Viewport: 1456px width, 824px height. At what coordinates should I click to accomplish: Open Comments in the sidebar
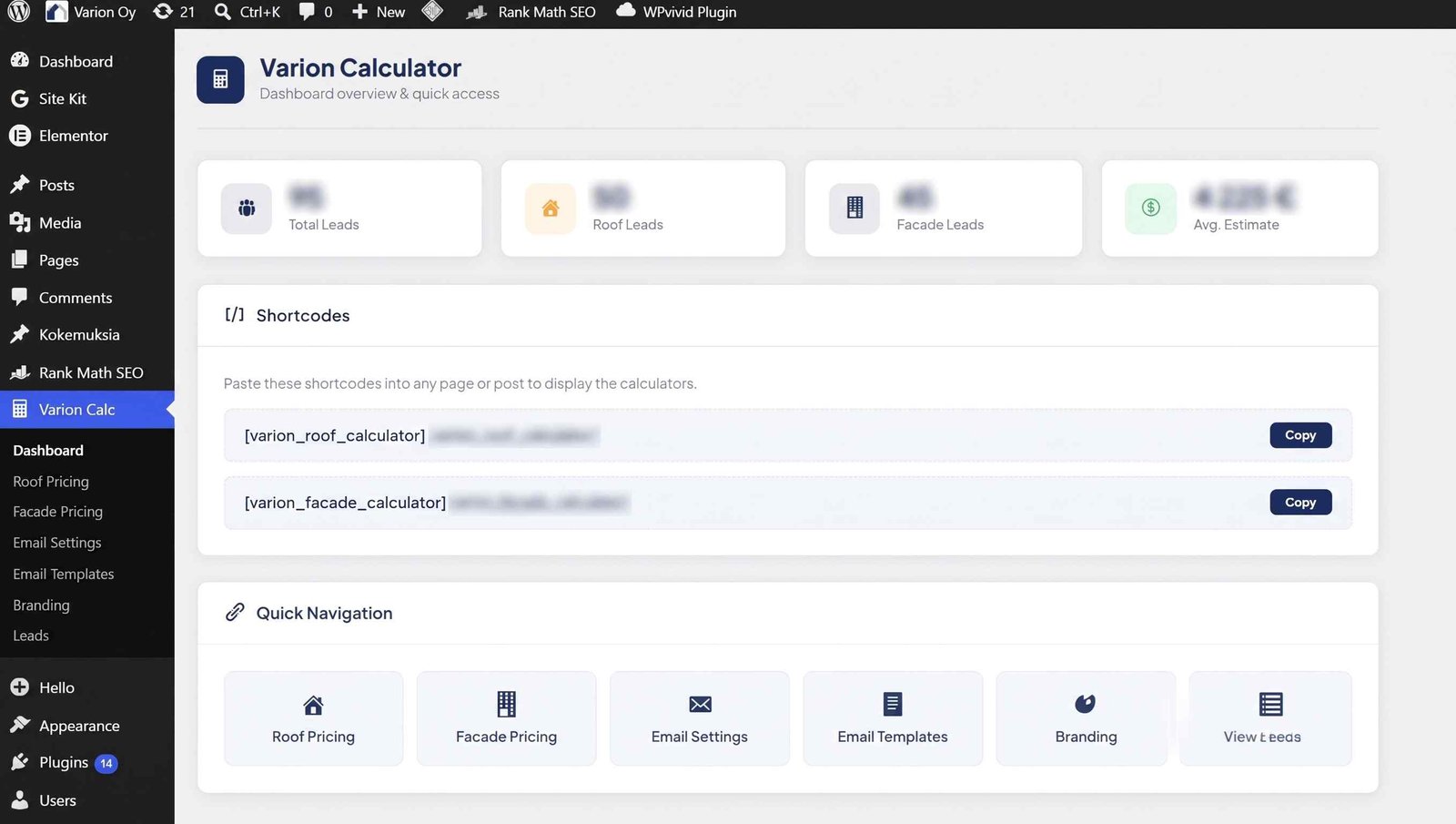[x=87, y=298]
